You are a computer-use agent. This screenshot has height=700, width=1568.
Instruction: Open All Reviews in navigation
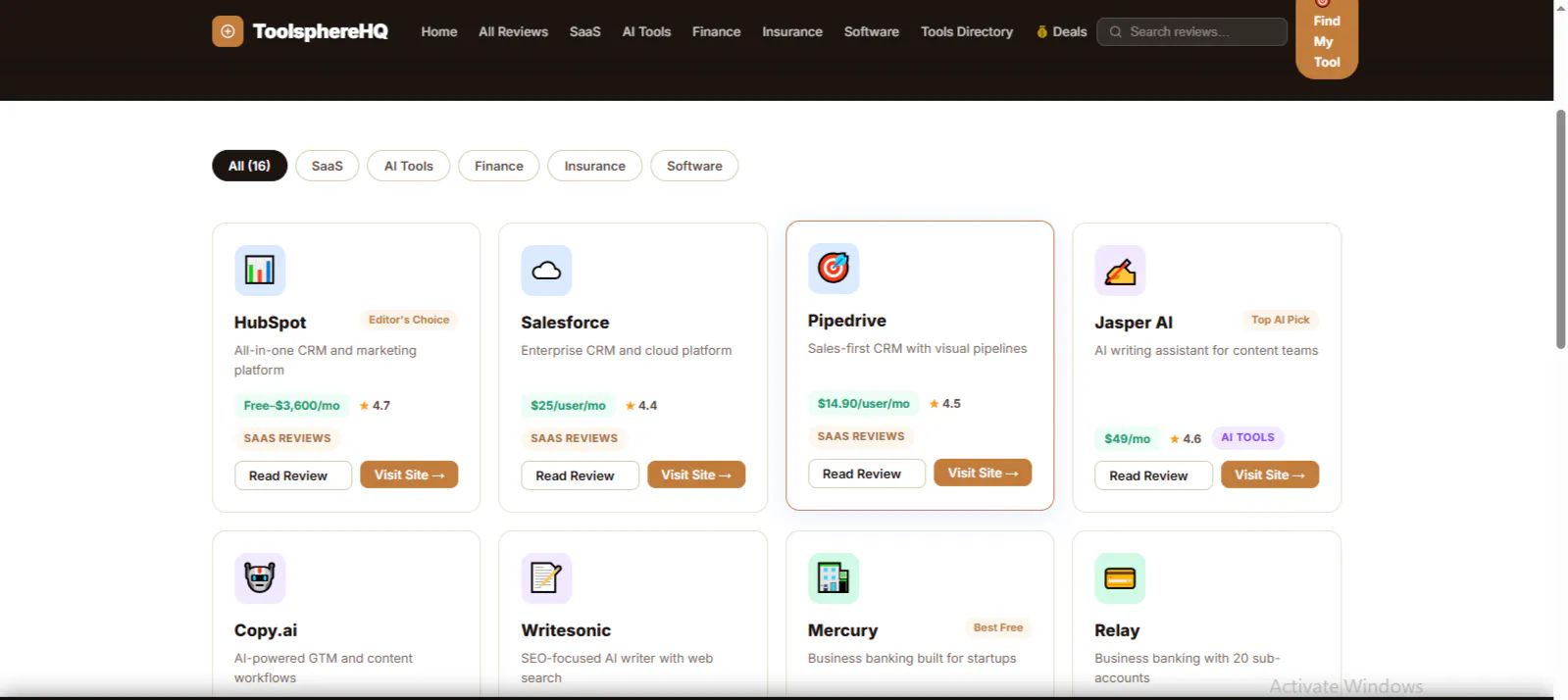(x=513, y=31)
